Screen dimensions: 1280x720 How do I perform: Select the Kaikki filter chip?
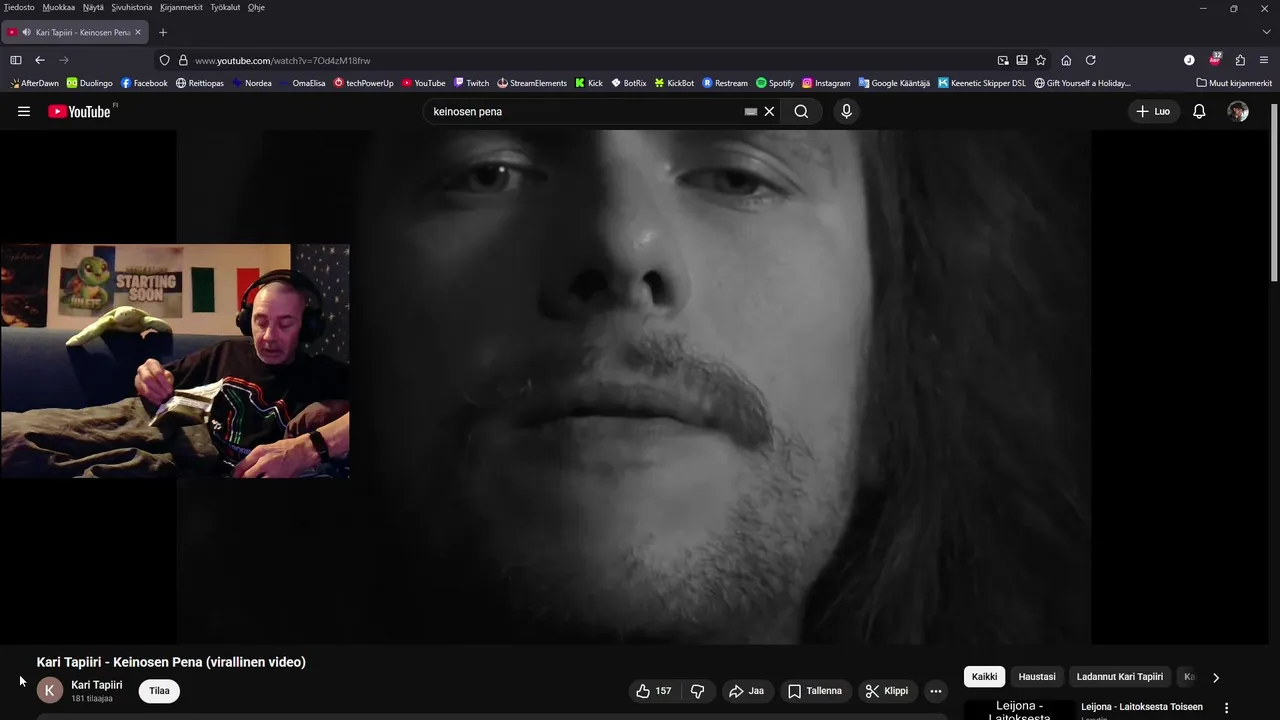pyautogui.click(x=985, y=677)
